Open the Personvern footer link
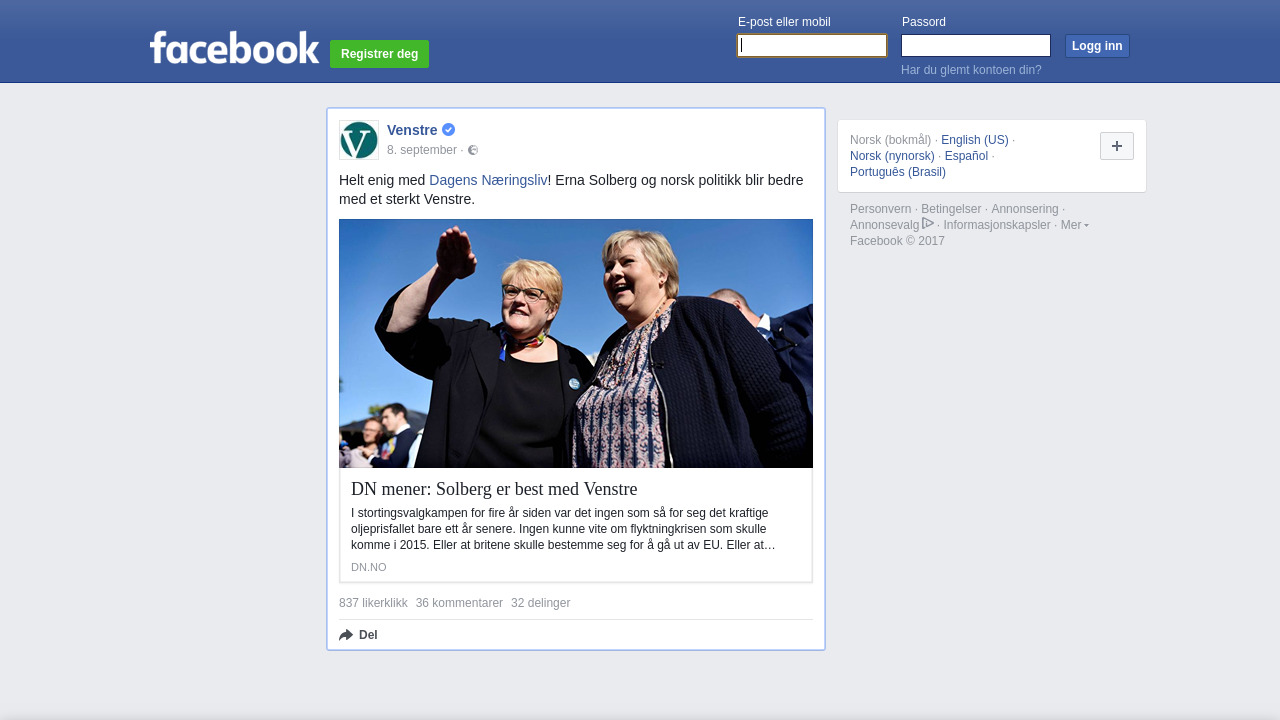The image size is (1280, 720). pyautogui.click(x=880, y=209)
